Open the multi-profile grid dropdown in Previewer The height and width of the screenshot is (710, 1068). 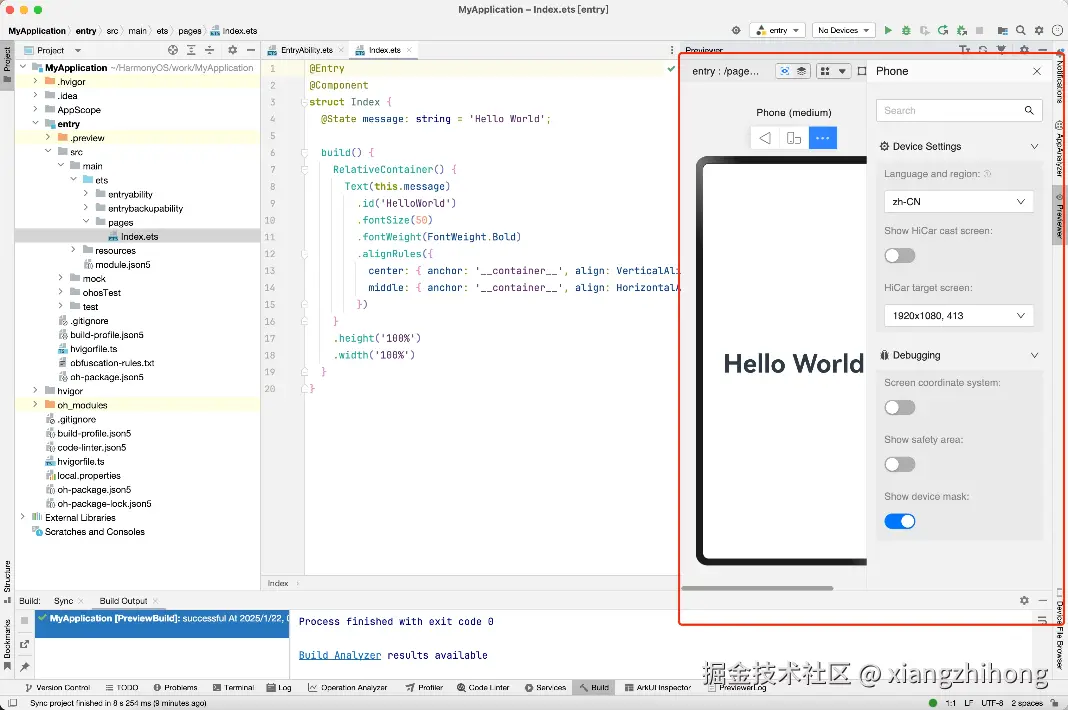[833, 71]
